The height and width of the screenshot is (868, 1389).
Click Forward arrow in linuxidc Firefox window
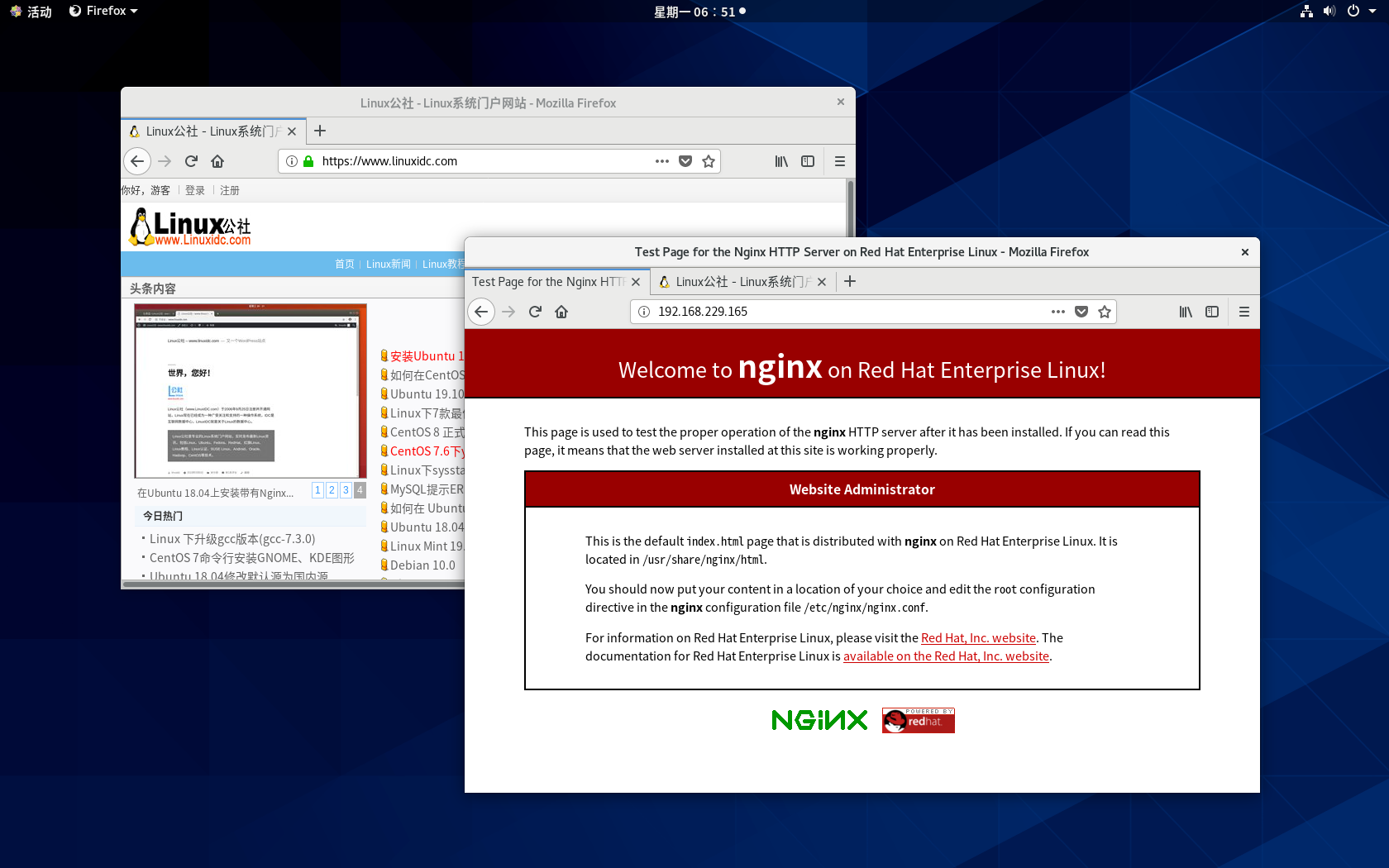(165, 161)
